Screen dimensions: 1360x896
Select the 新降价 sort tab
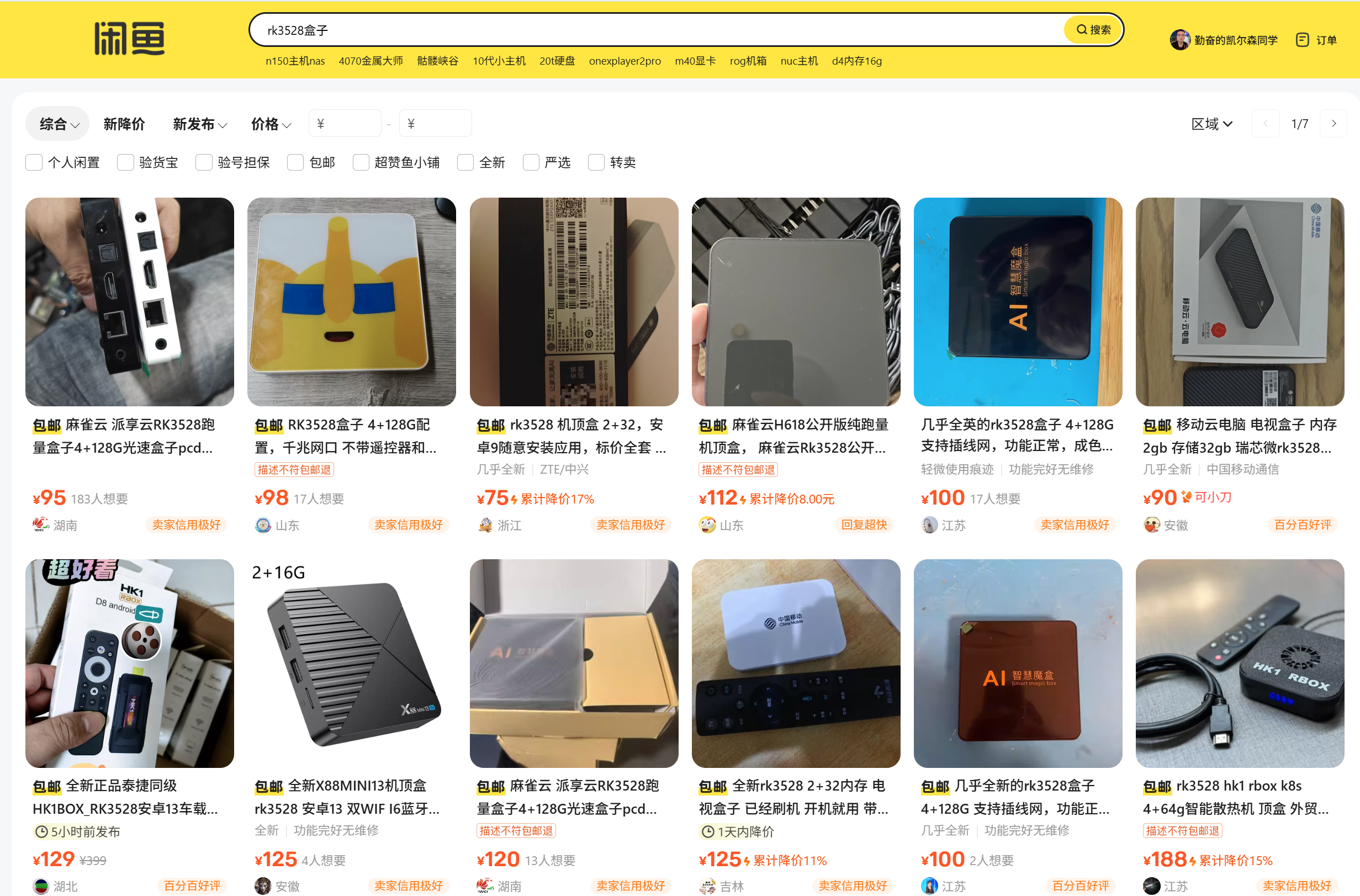[124, 124]
